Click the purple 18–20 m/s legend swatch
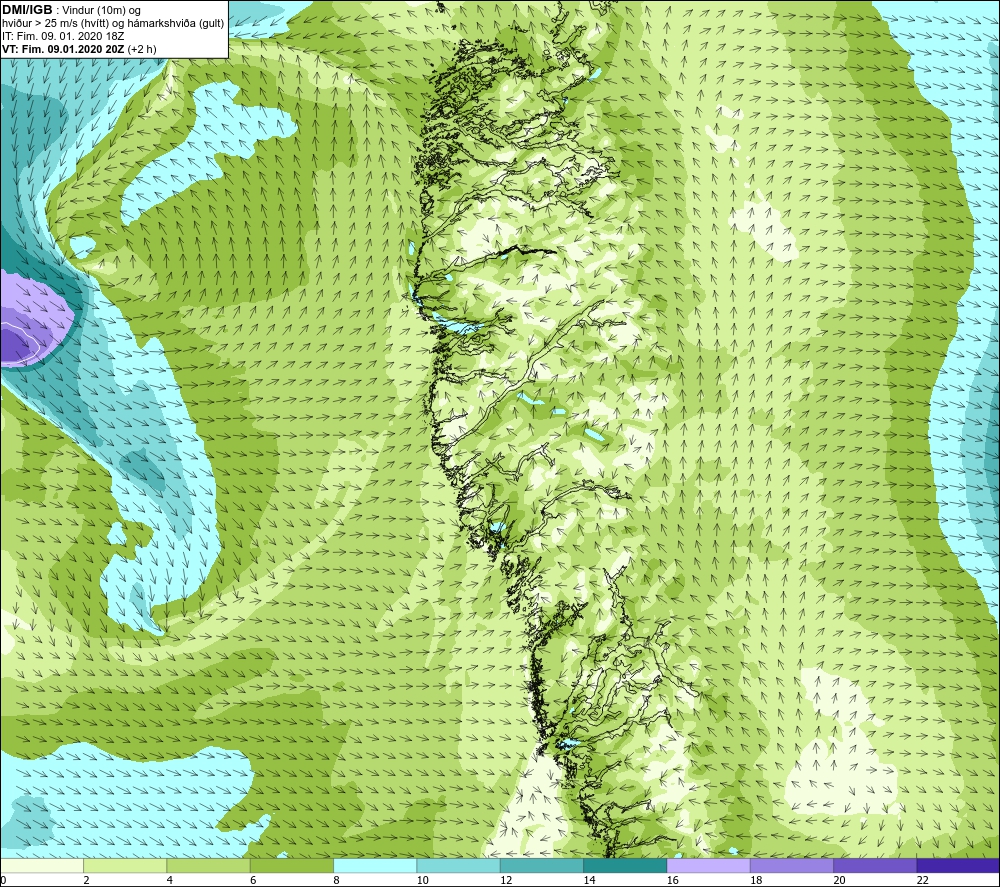The width and height of the screenshot is (1000, 887). pos(791,865)
